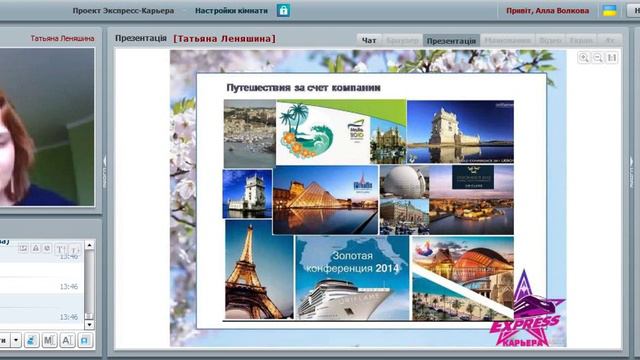
Task: Click the Louvre pyramid photo on slide
Action: tap(325, 200)
